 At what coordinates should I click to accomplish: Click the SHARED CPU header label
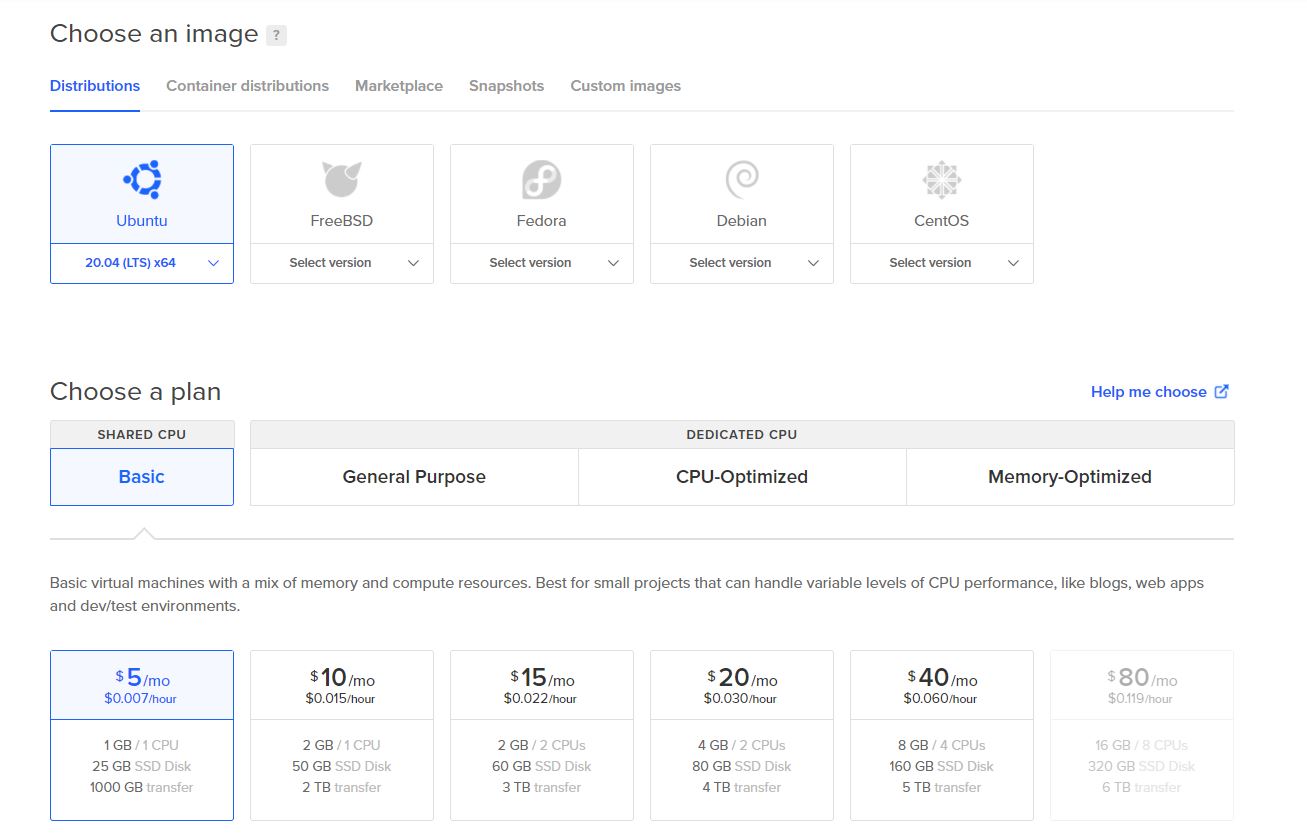coord(142,434)
